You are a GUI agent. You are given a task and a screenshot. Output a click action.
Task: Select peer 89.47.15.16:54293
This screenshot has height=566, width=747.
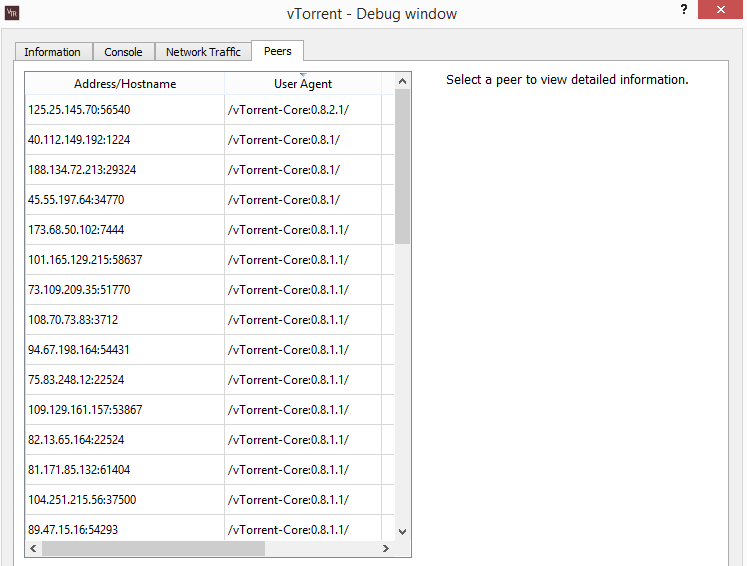125,528
